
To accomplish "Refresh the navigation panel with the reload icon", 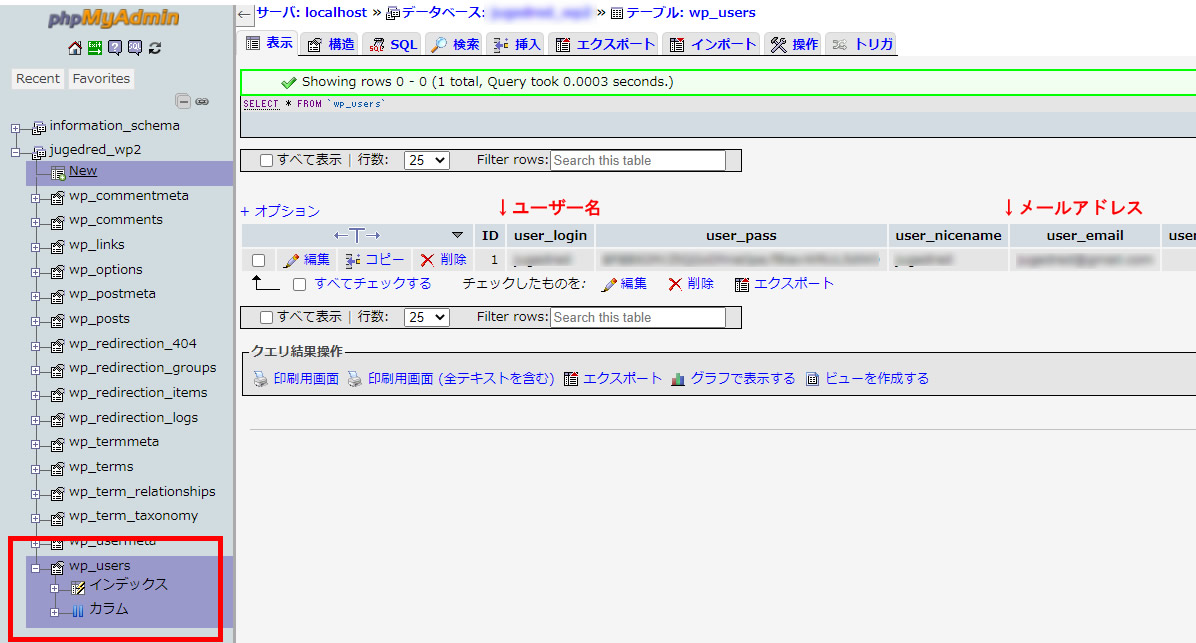I will [156, 47].
